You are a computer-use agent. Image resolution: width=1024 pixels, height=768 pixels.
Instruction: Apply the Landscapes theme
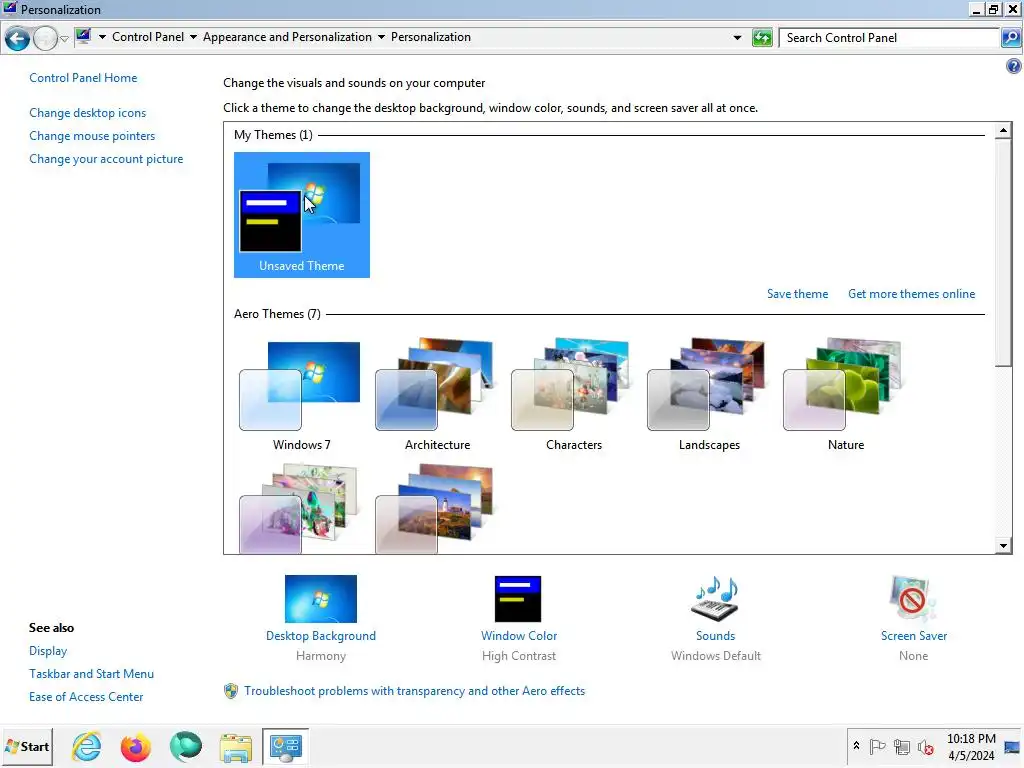coord(709,395)
